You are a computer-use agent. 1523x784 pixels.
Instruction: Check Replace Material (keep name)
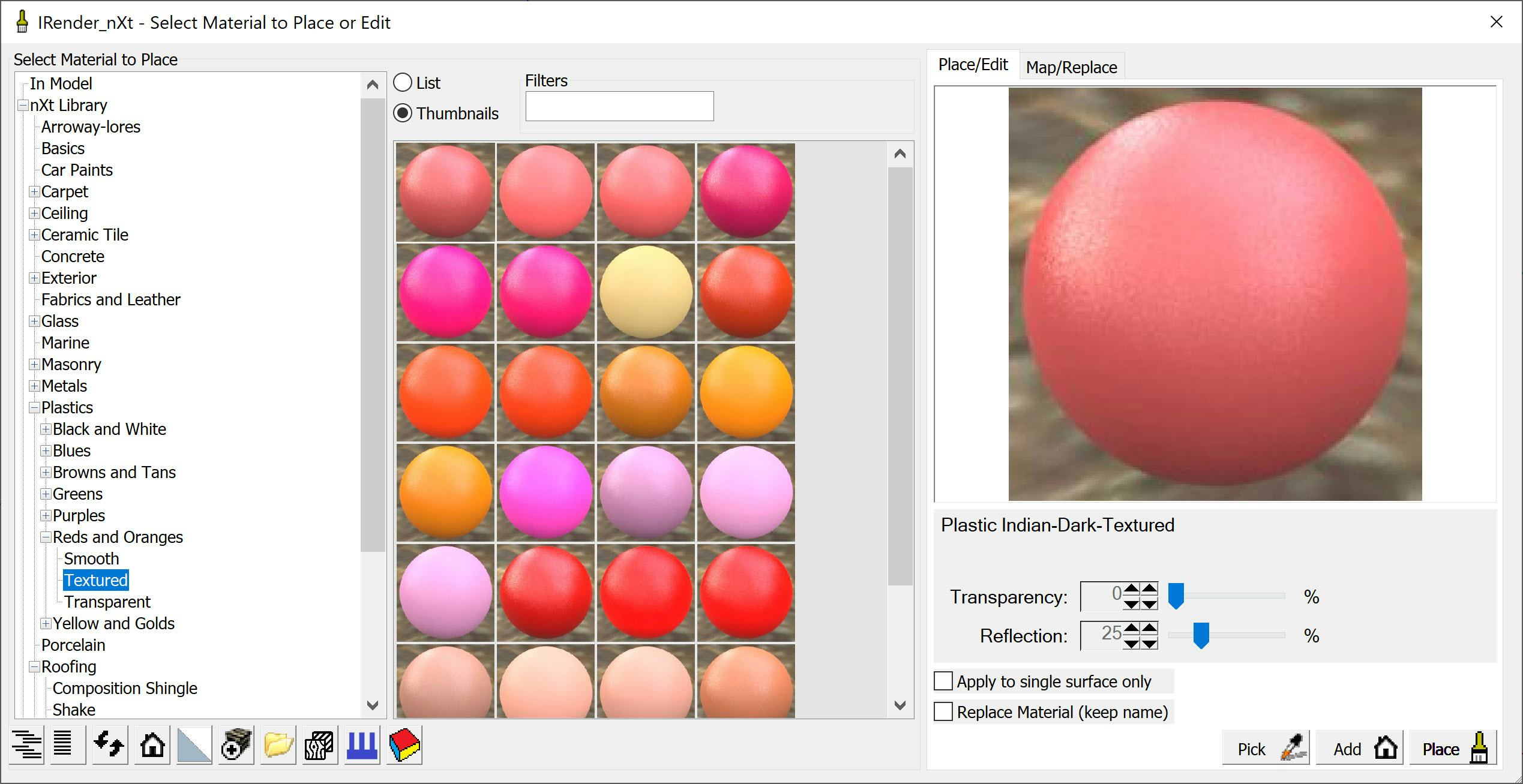coord(942,712)
